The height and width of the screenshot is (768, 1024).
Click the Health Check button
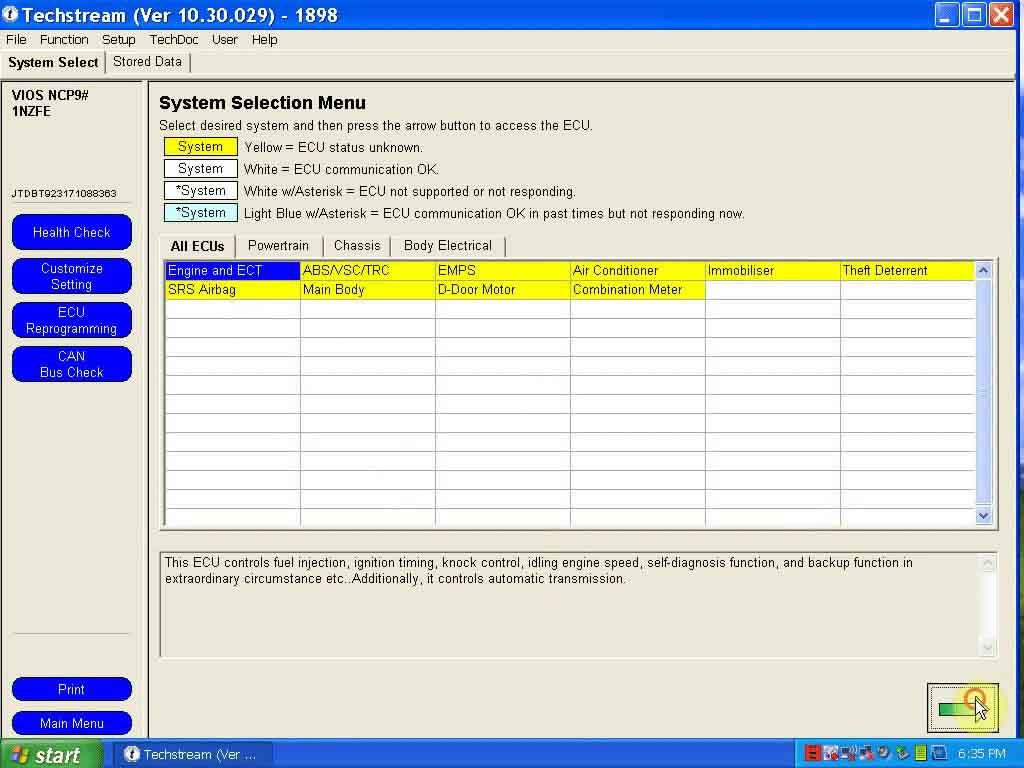(x=72, y=232)
